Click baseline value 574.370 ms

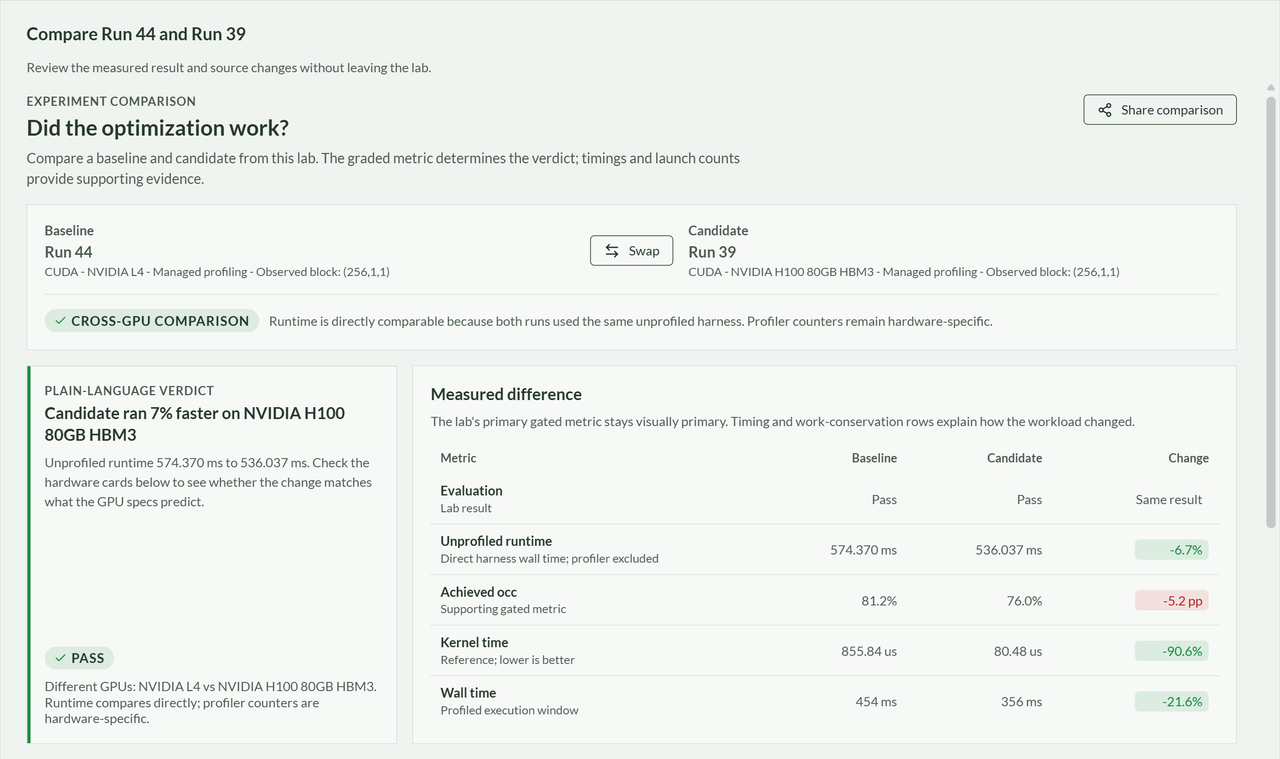(863, 550)
